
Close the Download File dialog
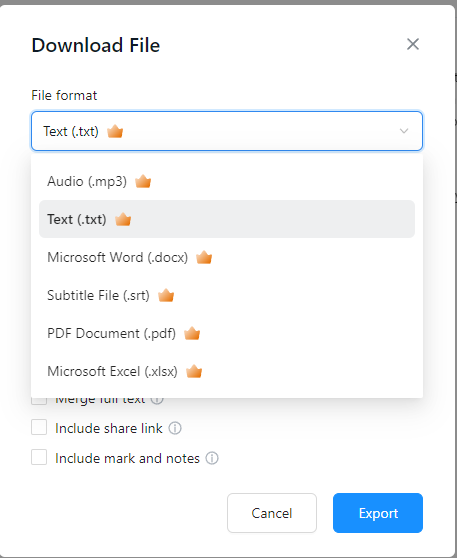413,44
